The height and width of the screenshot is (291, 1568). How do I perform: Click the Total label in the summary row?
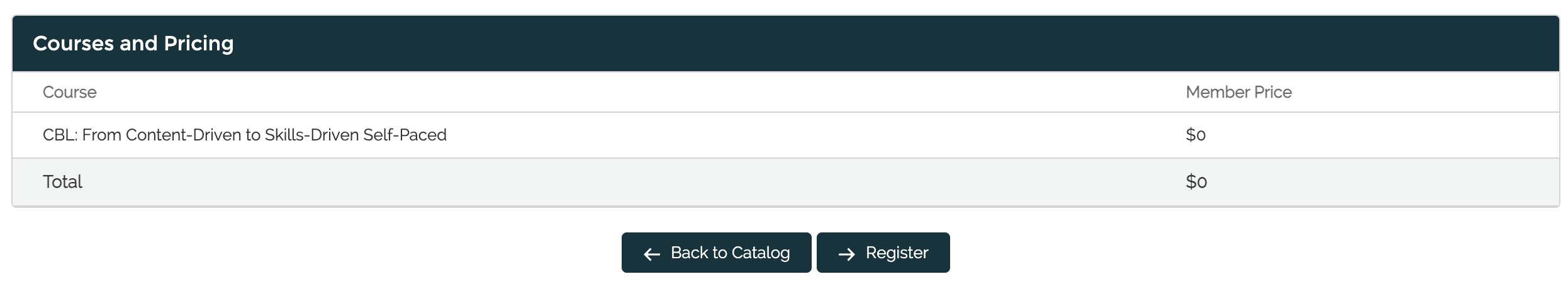(x=62, y=182)
